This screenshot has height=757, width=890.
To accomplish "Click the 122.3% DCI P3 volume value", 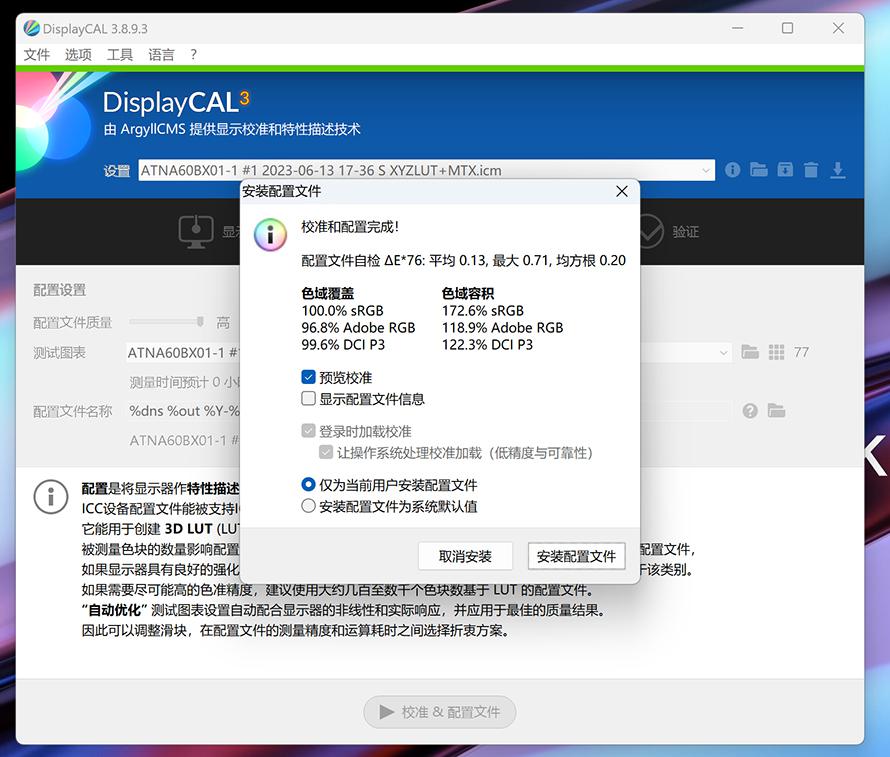I will coord(487,344).
